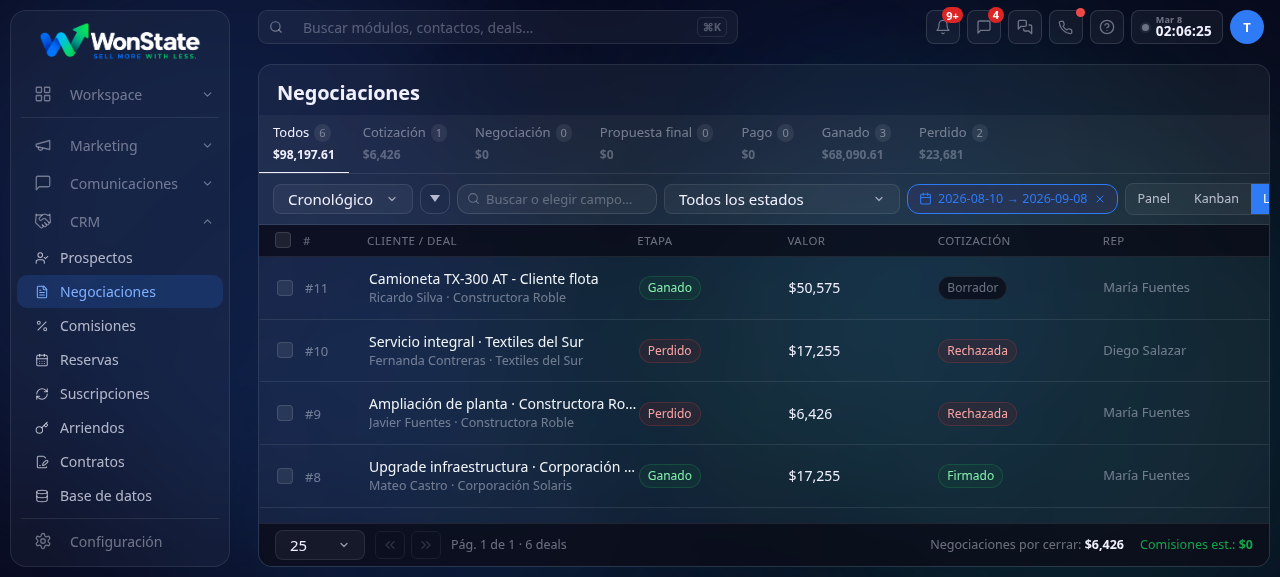Select the checkbox for deal #9
The image size is (1280, 577).
coord(285,413)
